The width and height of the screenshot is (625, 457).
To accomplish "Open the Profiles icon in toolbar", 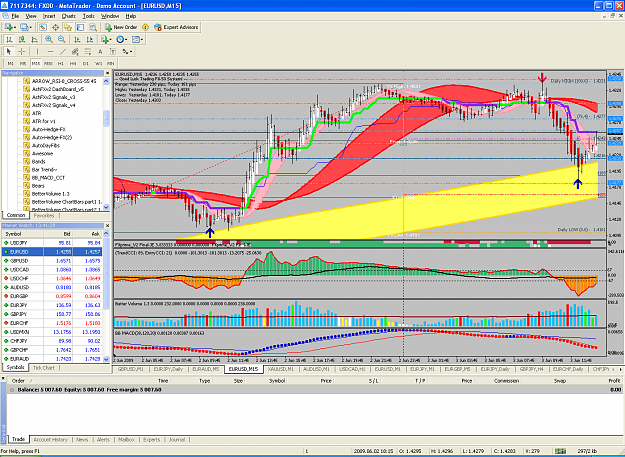I will [x=24, y=27].
